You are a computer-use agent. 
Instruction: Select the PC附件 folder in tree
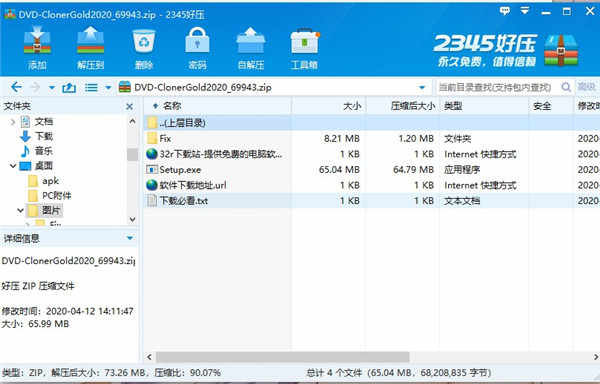tap(56, 195)
